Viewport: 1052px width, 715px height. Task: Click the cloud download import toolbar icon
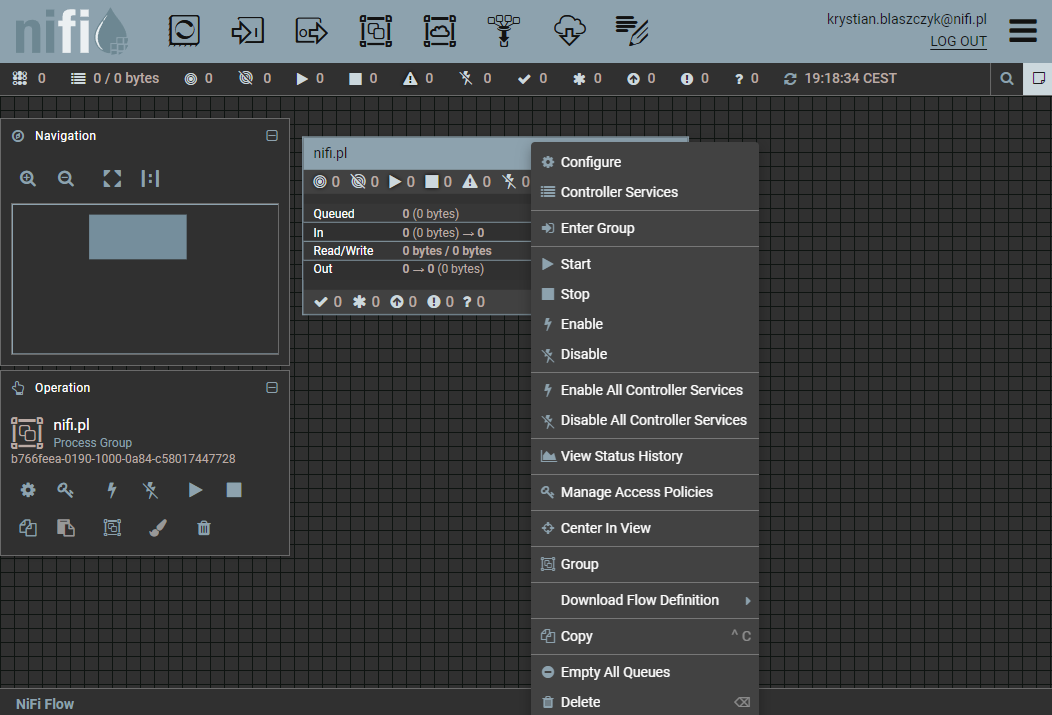[570, 31]
